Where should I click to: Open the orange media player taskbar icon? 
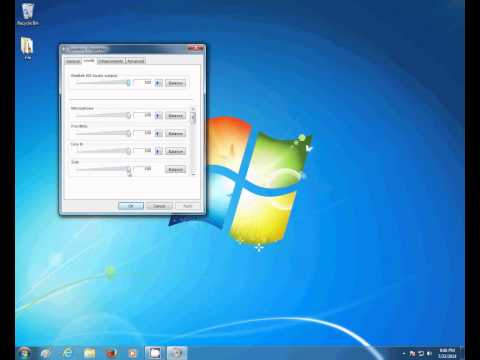click(133, 353)
